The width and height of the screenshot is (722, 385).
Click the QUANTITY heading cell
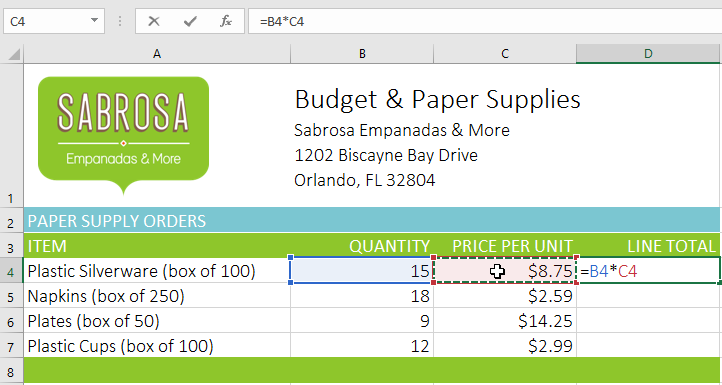click(362, 246)
